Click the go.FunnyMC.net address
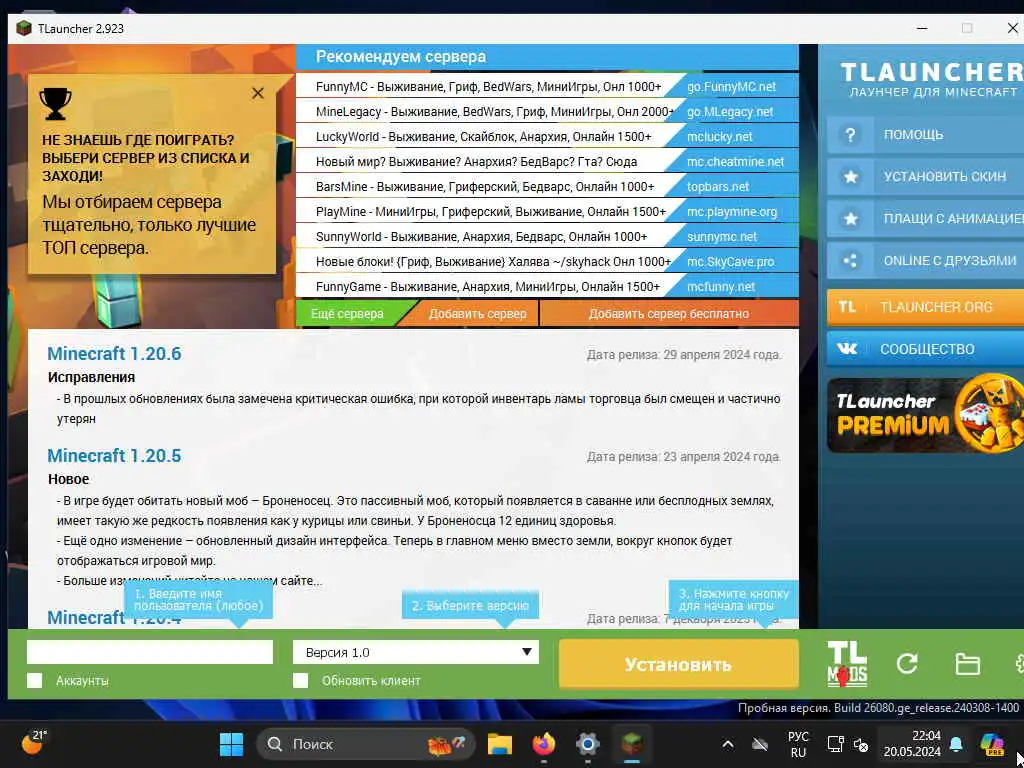Viewport: 1024px width, 768px height. point(731,86)
